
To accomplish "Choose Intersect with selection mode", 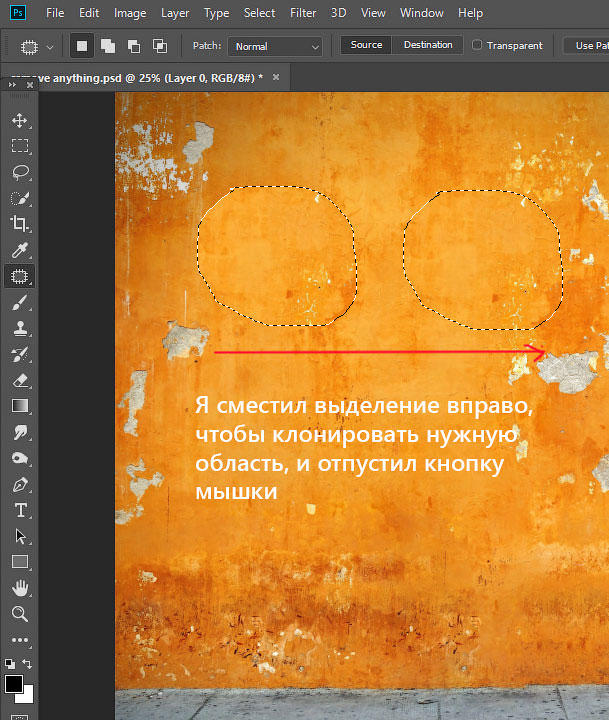I will pyautogui.click(x=160, y=46).
